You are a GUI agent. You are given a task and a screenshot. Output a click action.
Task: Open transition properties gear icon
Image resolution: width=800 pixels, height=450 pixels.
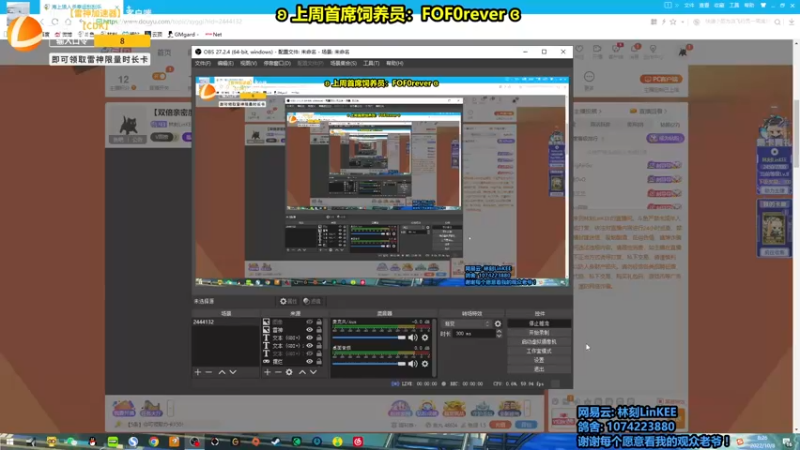pos(498,323)
